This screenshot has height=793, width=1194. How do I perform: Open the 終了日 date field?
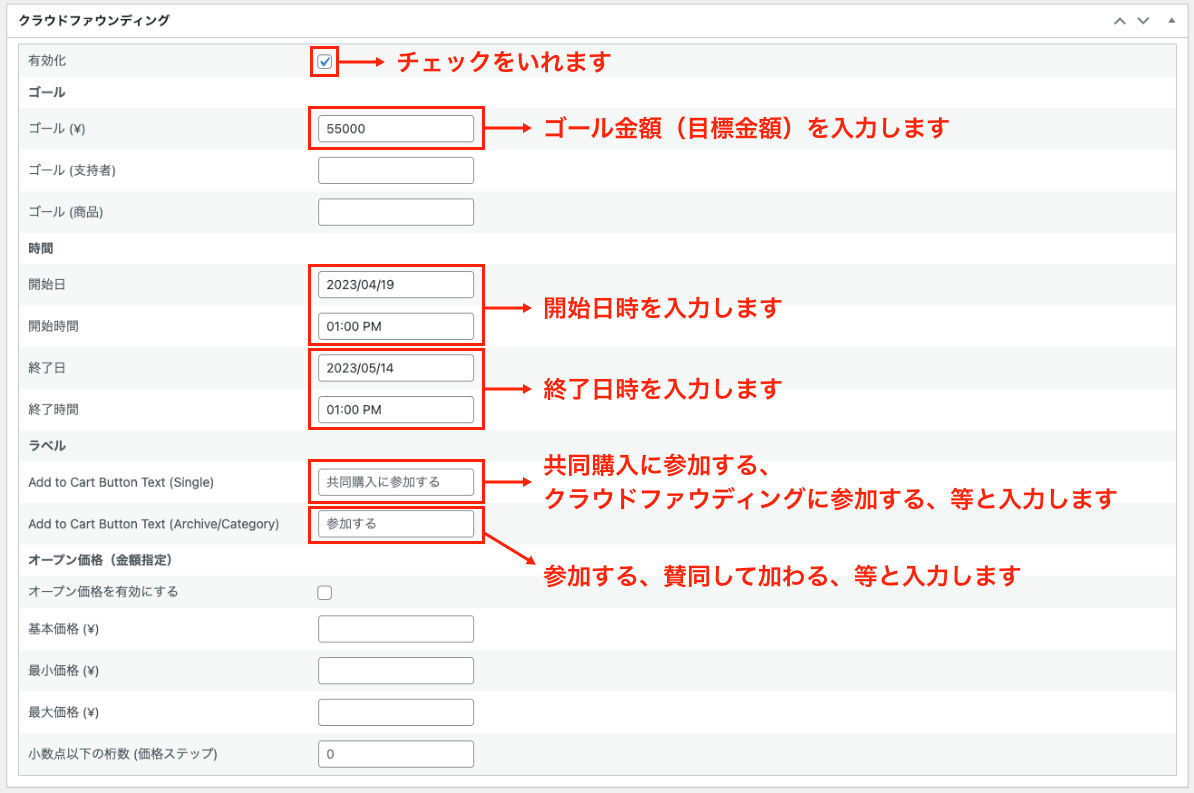pyautogui.click(x=395, y=368)
